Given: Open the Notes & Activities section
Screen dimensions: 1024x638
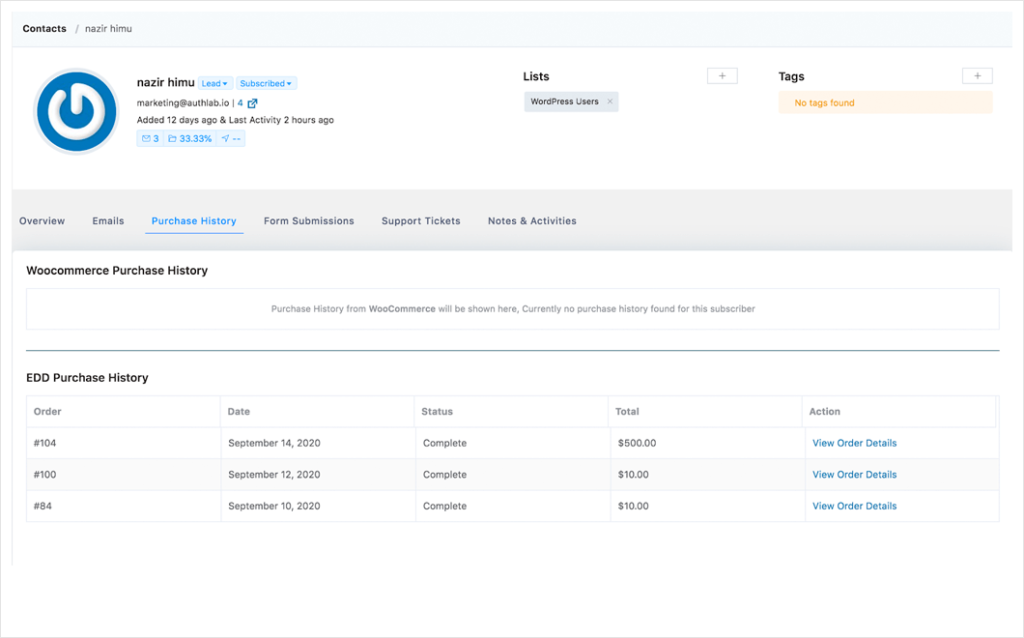Looking at the screenshot, I should coord(531,221).
